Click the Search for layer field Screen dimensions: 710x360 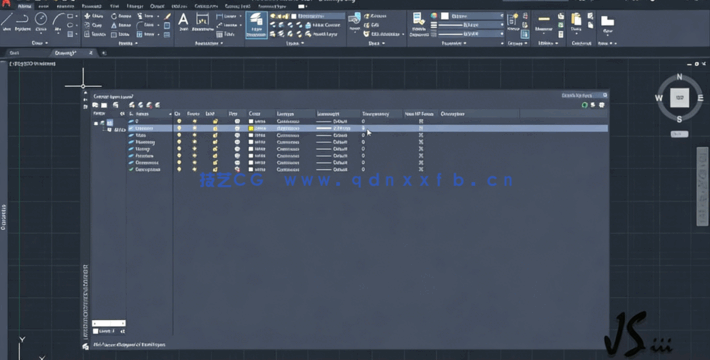584,96
